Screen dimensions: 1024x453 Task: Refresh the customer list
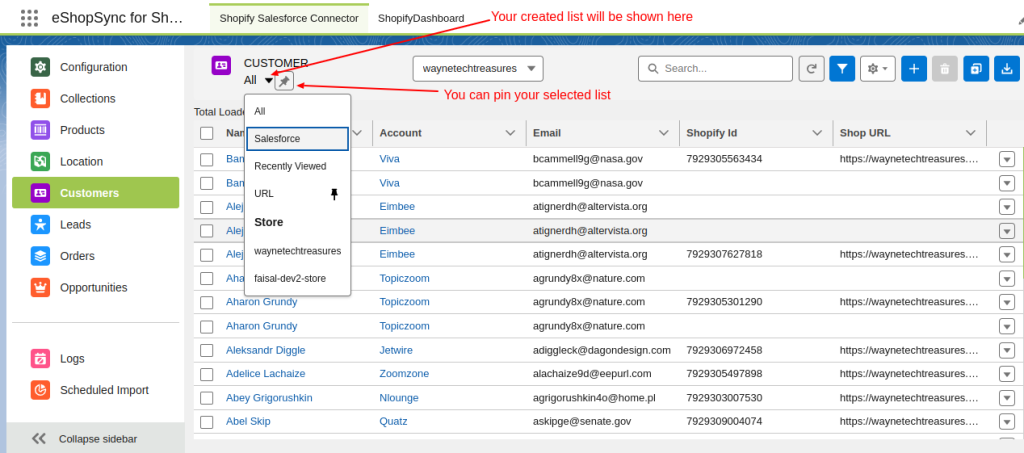point(811,69)
